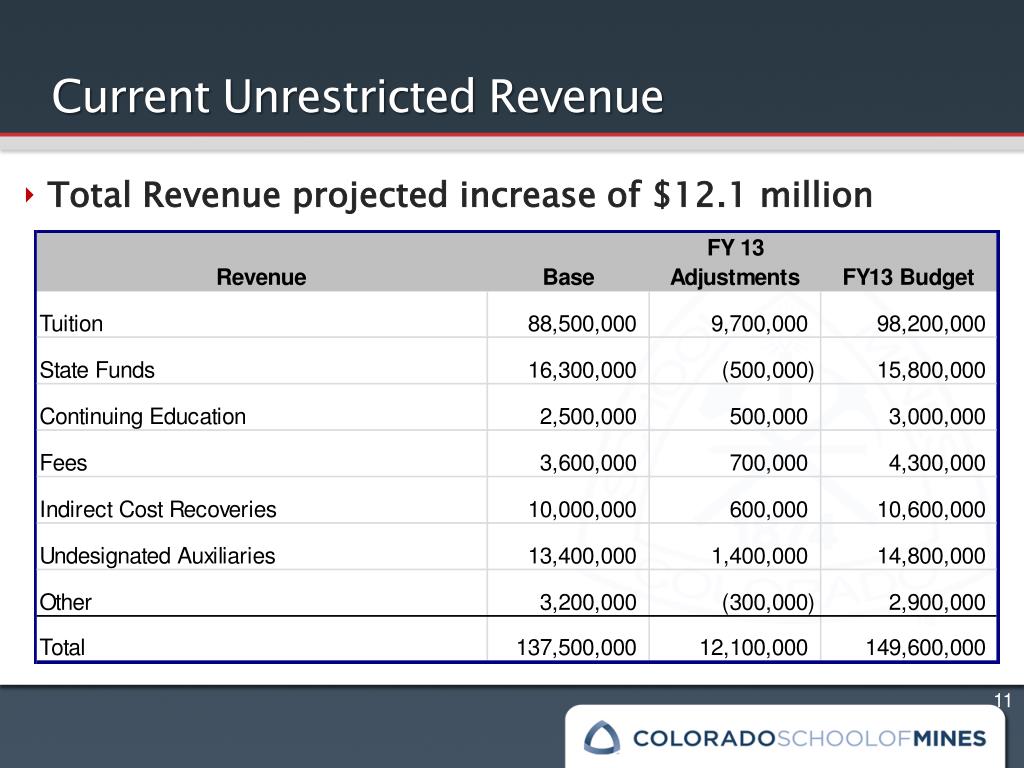Screen dimensions: 1024x768
Task: Click Tuition adjustment value 9,700,000
Action: point(759,324)
